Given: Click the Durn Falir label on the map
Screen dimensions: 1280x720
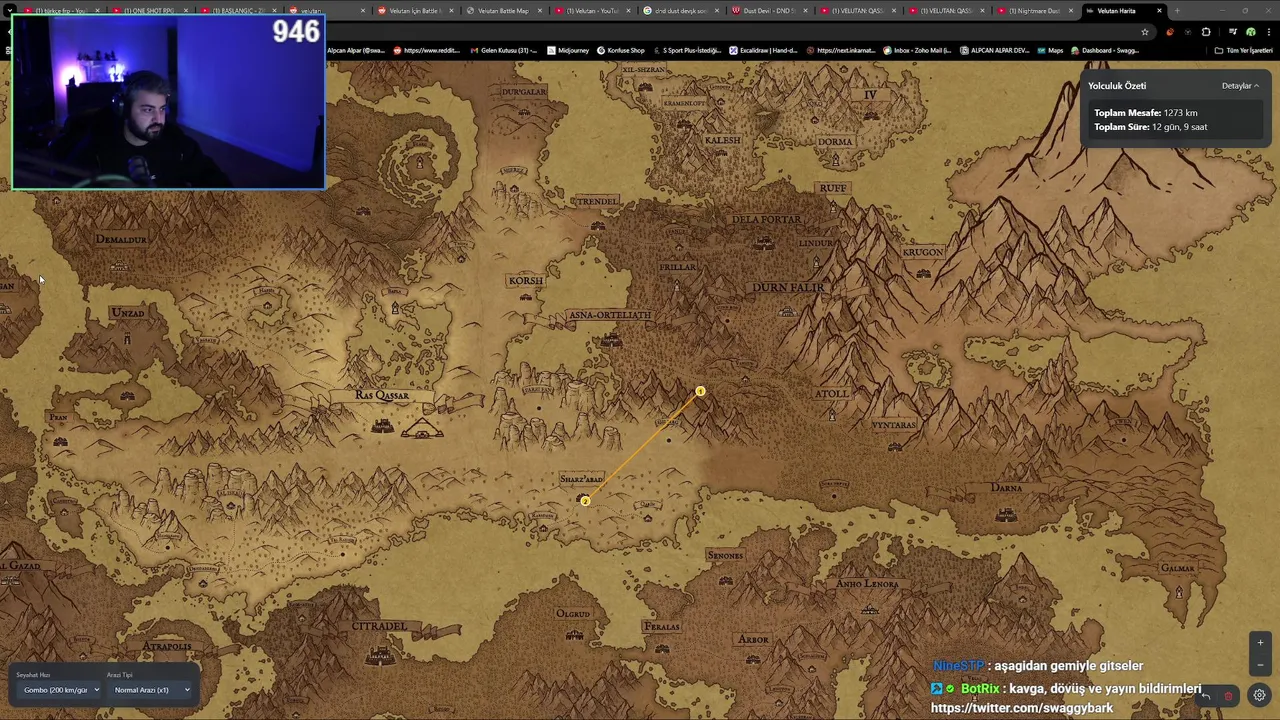Looking at the screenshot, I should [789, 288].
